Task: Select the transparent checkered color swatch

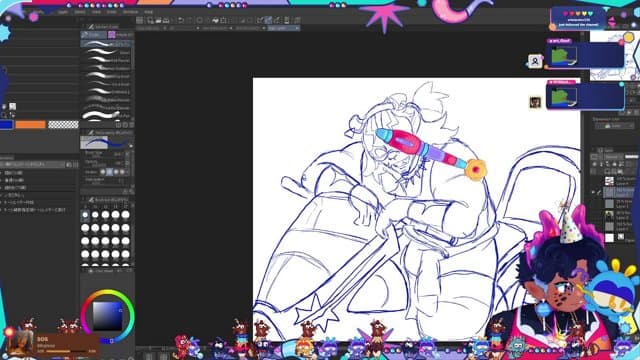Action: pos(63,124)
